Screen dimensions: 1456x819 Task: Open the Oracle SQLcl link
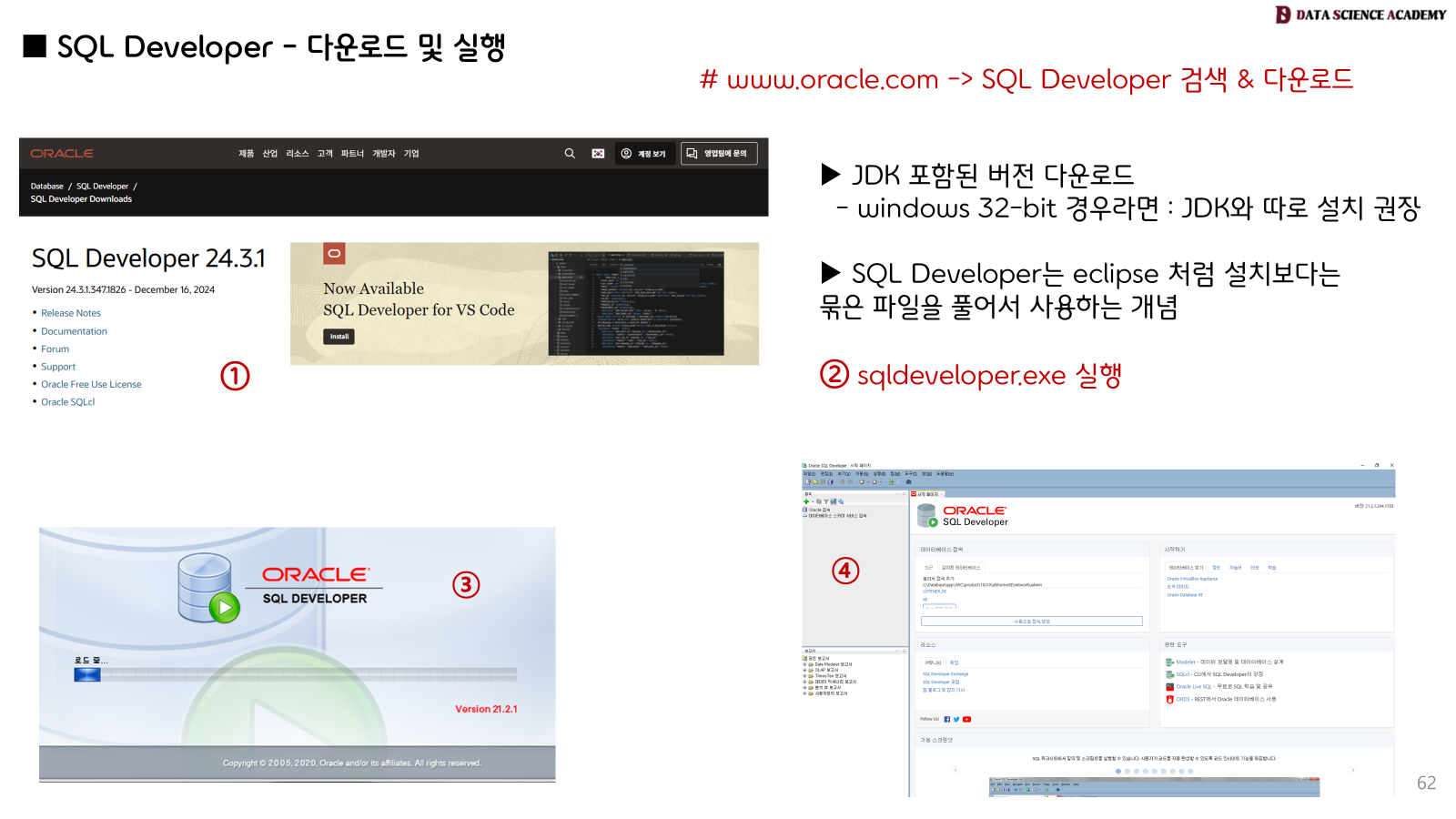(67, 402)
